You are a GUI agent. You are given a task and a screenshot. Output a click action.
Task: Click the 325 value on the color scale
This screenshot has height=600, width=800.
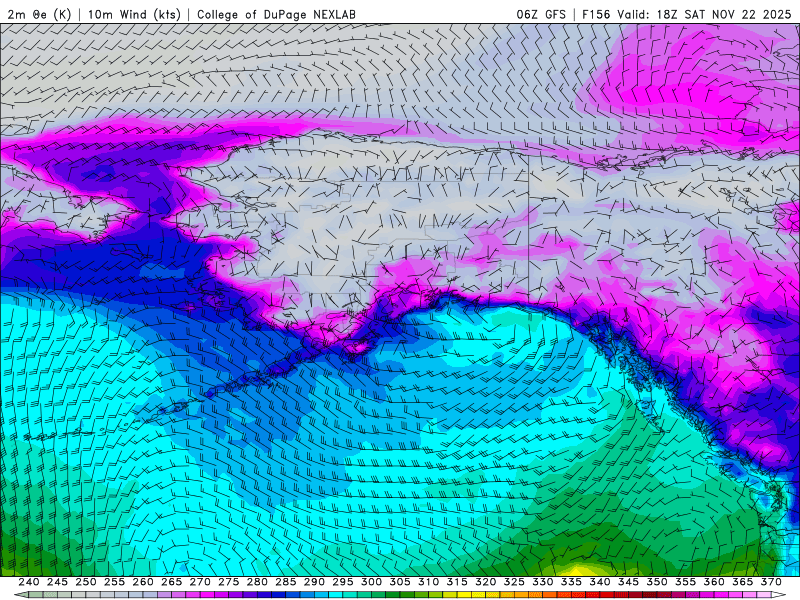click(x=514, y=582)
